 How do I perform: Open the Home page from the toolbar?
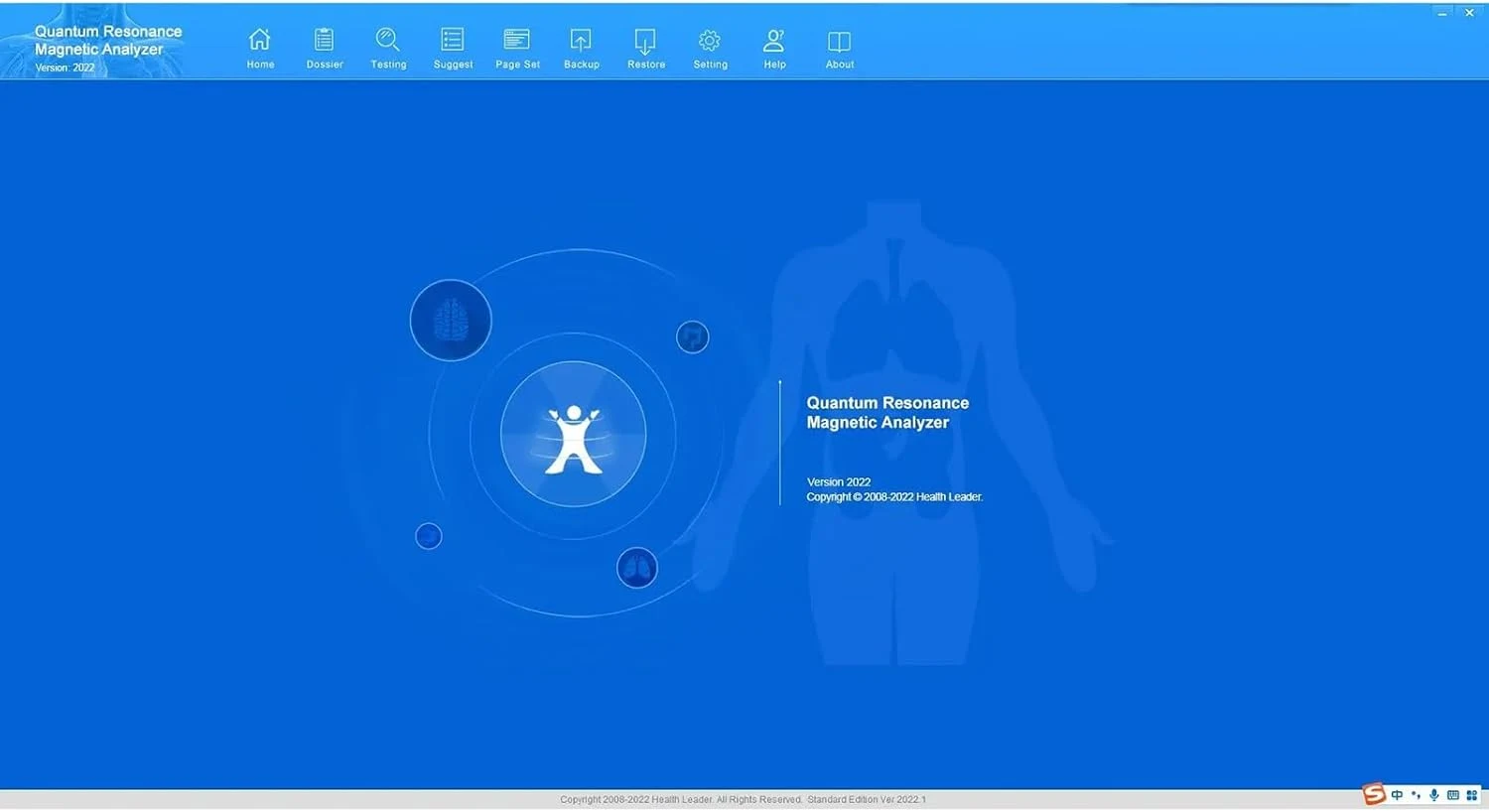click(x=260, y=49)
